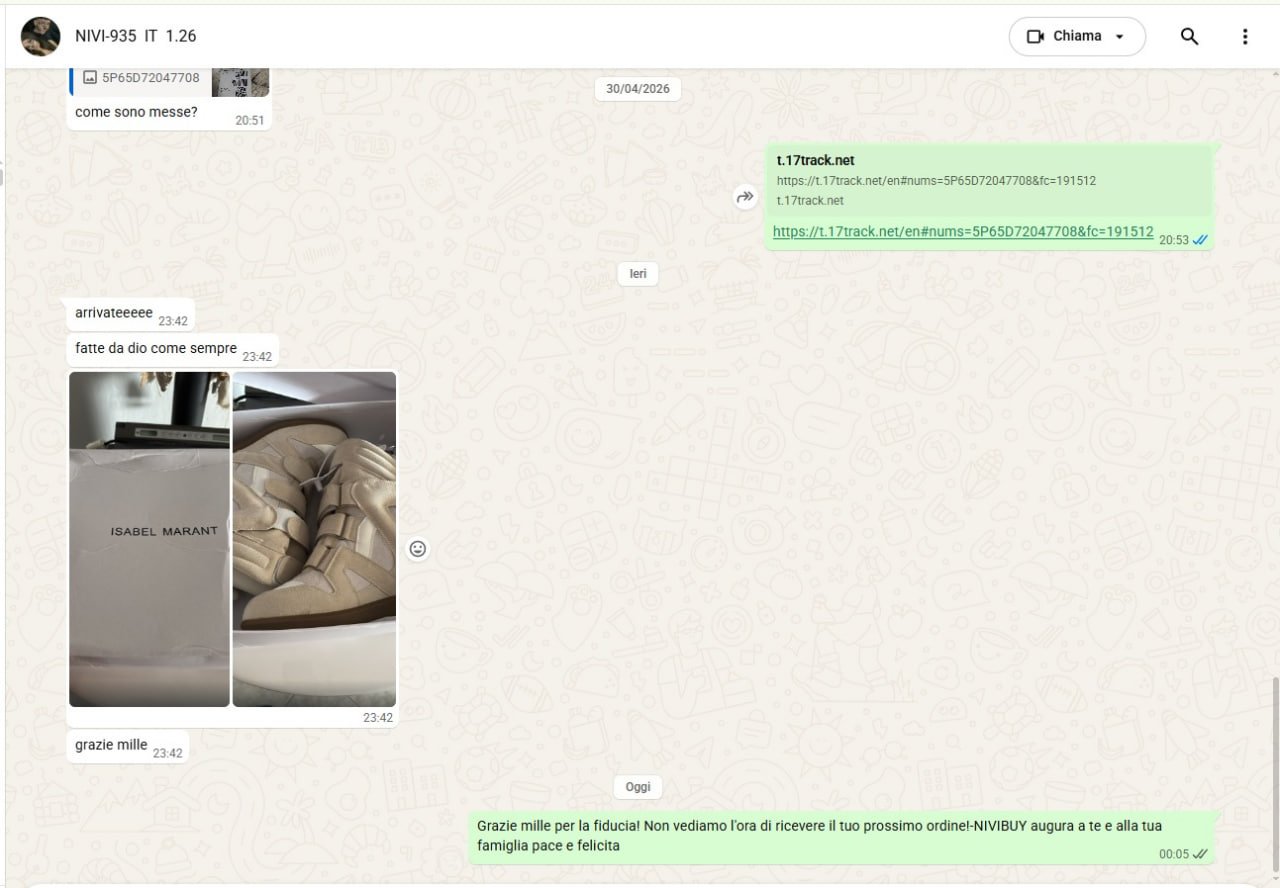Click contact name NIVI-935 IT 1.26

coord(136,36)
